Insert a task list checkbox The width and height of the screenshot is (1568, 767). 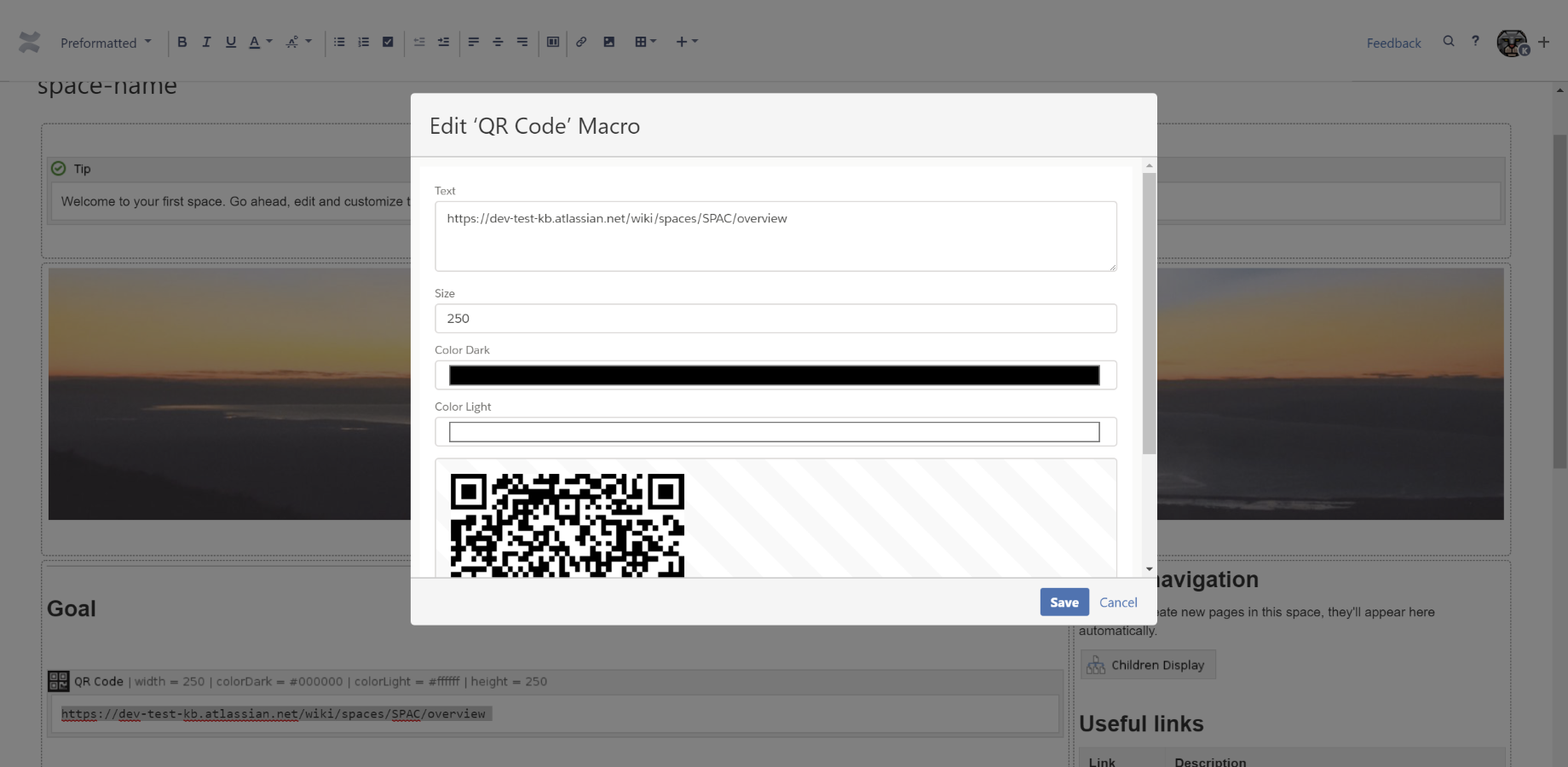point(388,42)
